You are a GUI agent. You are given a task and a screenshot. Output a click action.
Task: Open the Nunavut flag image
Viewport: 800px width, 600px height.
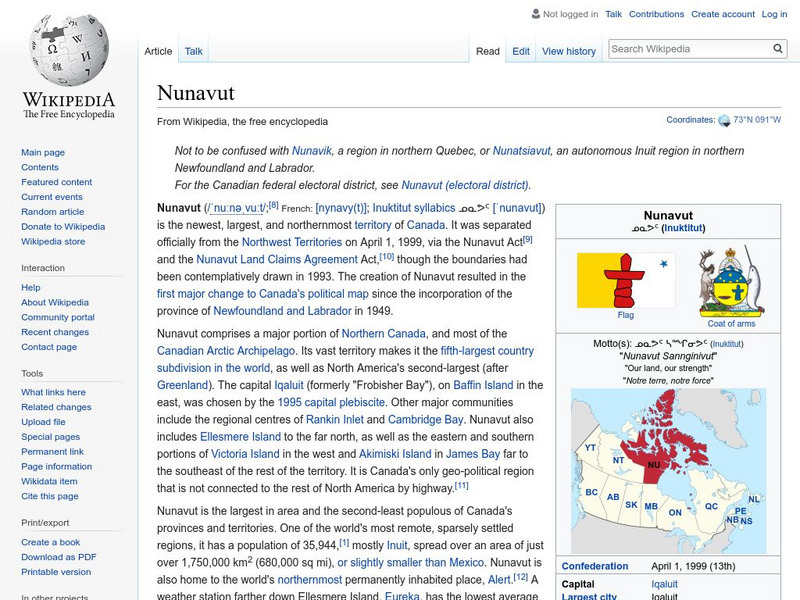coord(626,280)
